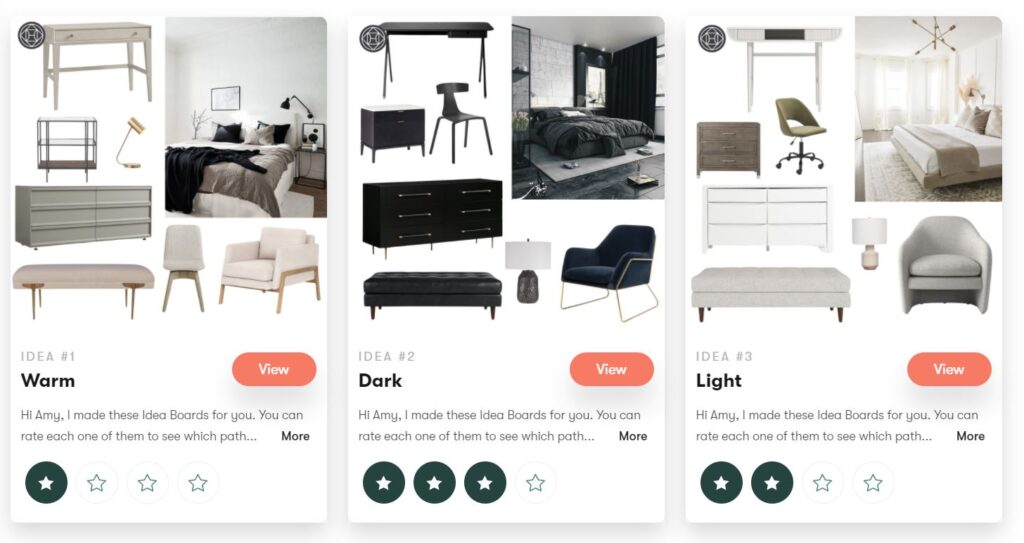The height and width of the screenshot is (543, 1024).
Task: Click the round logo badge on Warm board
Action: [31, 35]
